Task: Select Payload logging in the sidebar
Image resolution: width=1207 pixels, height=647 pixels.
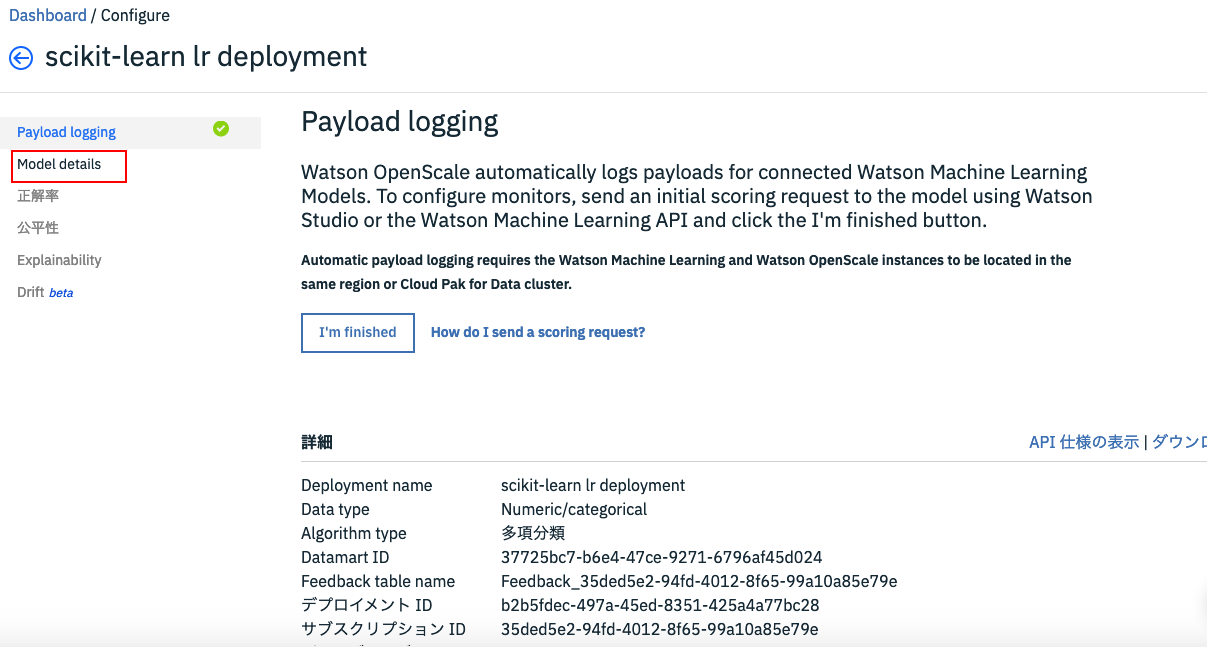Action: click(66, 132)
